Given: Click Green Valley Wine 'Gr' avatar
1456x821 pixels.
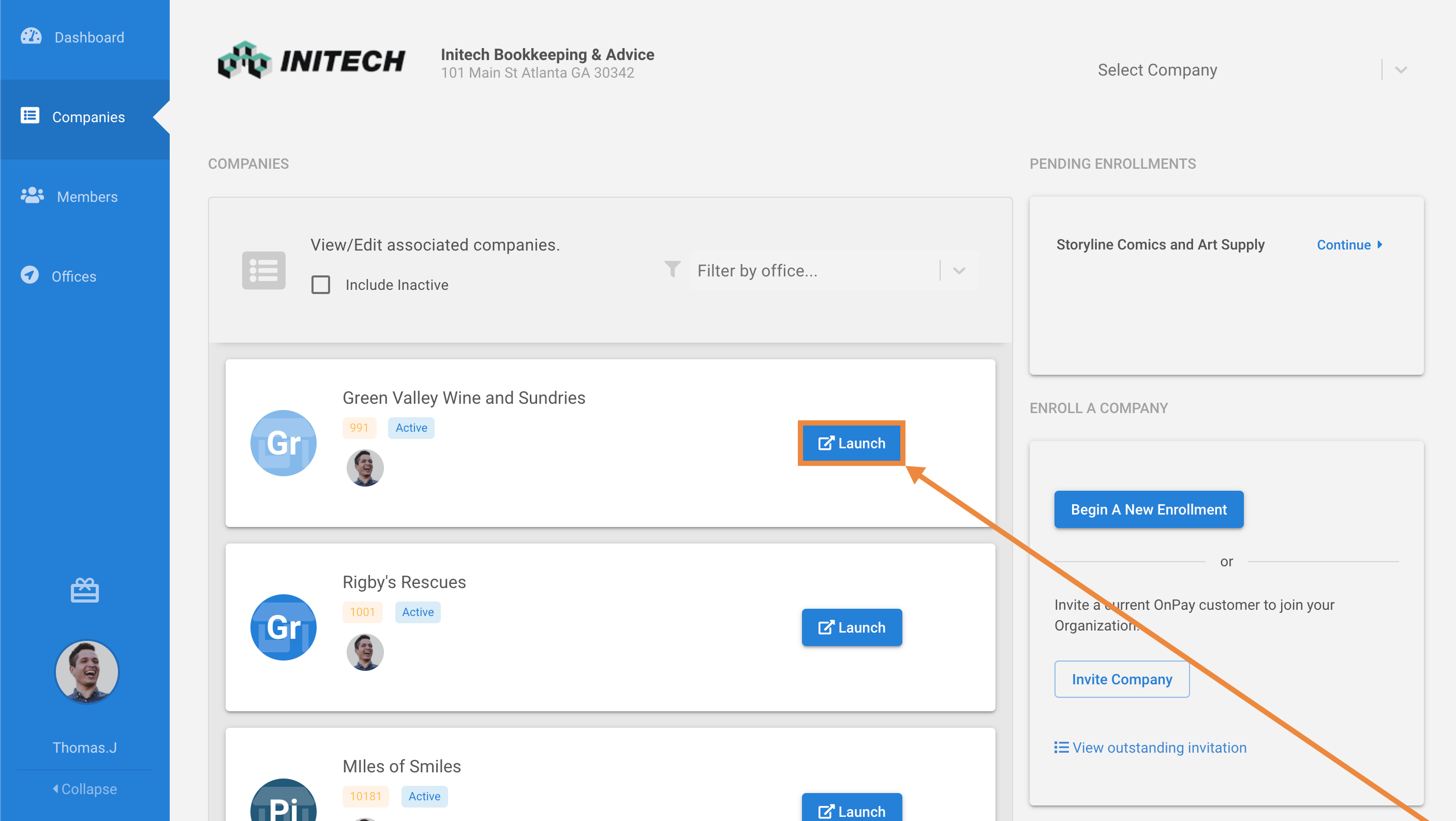Looking at the screenshot, I should click(x=284, y=443).
